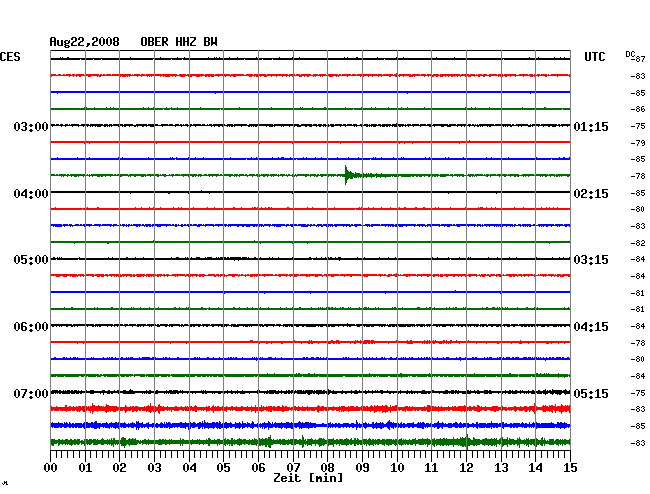Viewport: 650px width, 494px height.
Task: Click minute tick label 09
Action: [x=362, y=467]
